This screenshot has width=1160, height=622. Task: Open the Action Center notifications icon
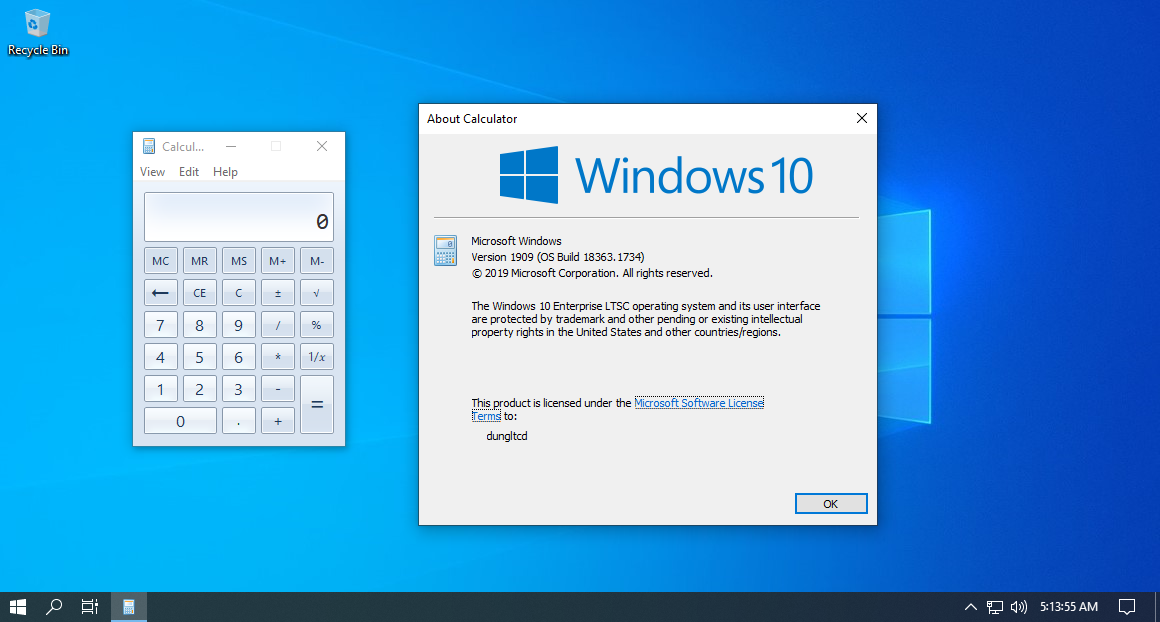pos(1127,607)
